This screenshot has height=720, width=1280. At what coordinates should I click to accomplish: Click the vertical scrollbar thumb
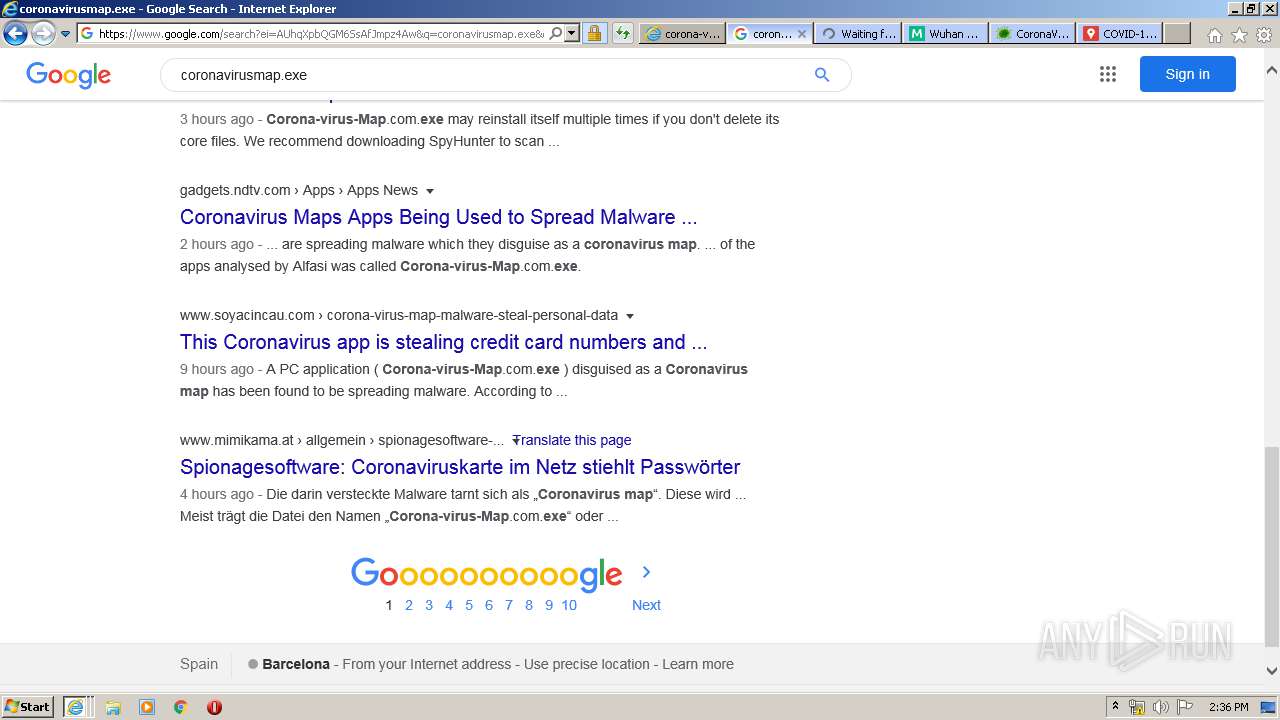coord(1271,547)
